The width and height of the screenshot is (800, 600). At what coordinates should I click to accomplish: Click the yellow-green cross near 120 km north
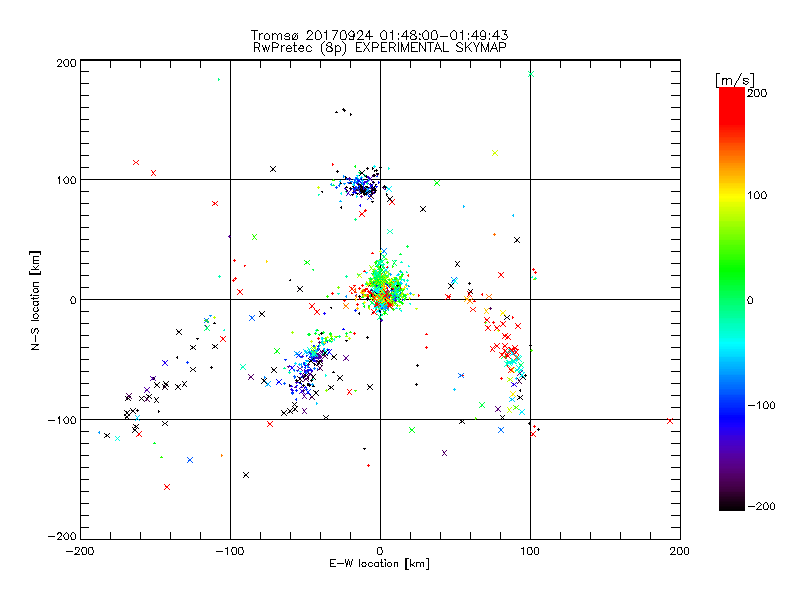pyautogui.click(x=494, y=153)
